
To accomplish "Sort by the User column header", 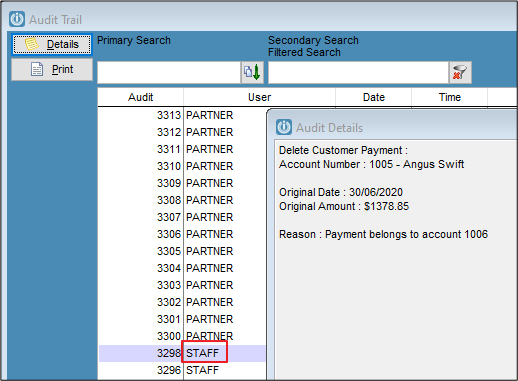I will coord(259,97).
